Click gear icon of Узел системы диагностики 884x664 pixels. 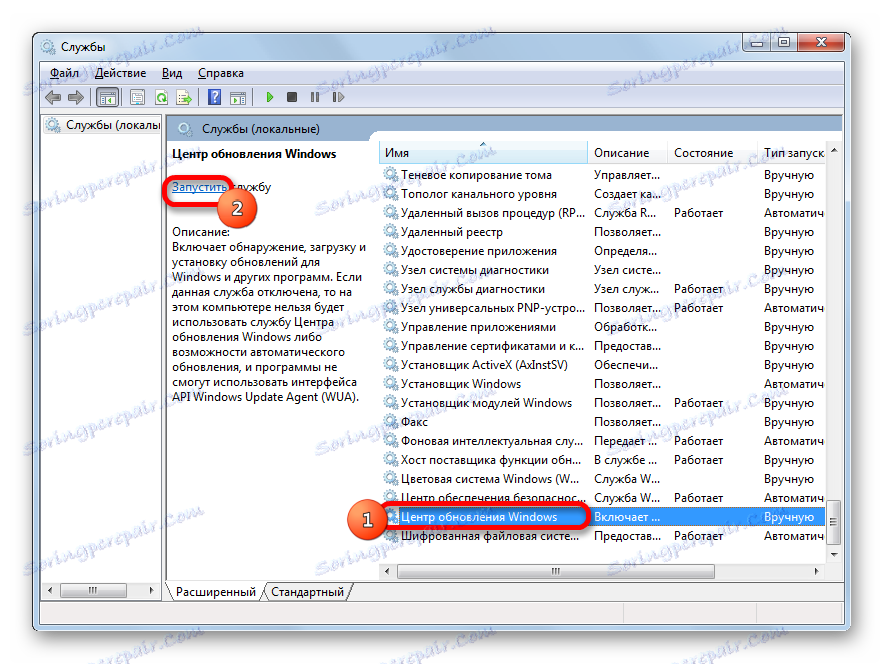[390, 269]
